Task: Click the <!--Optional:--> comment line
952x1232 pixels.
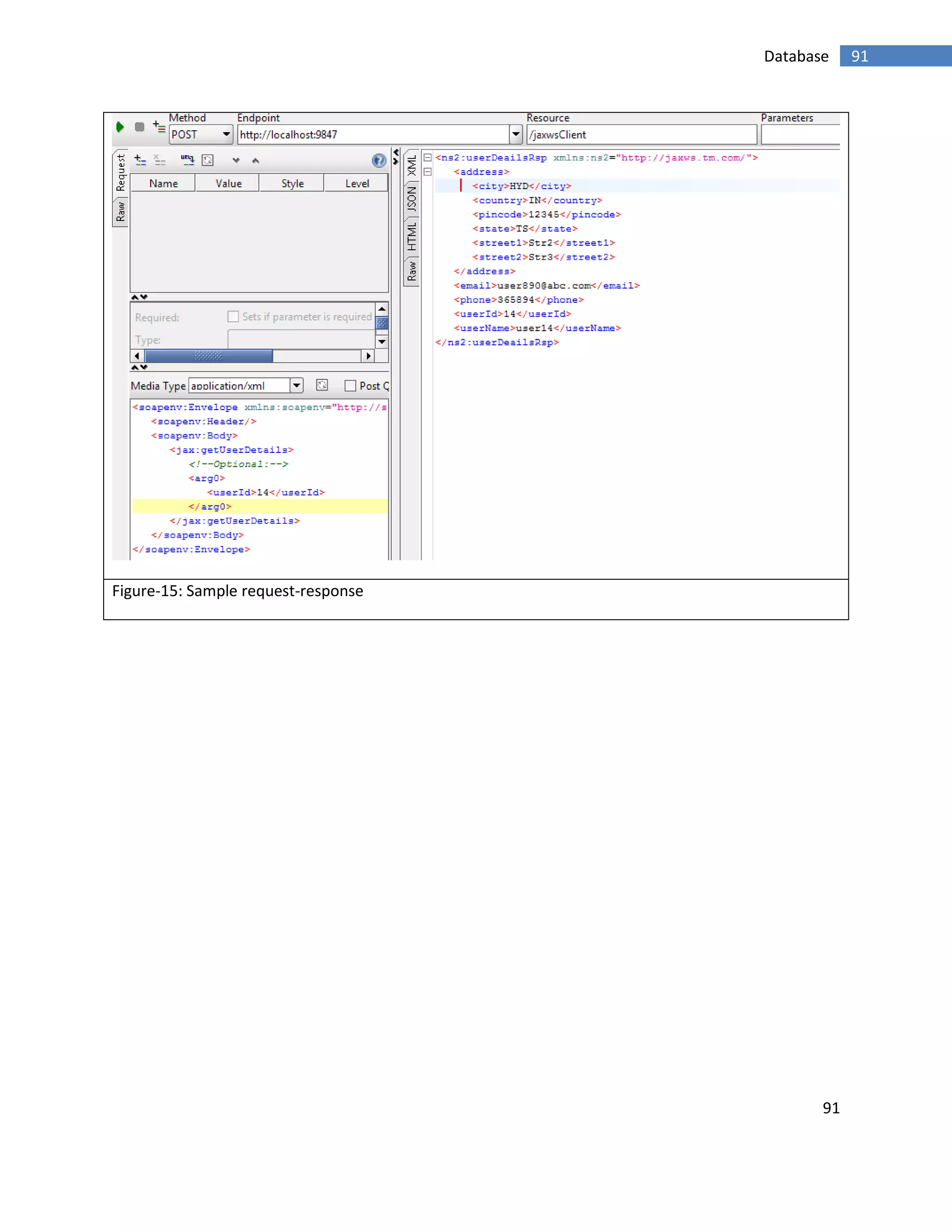Action: pos(238,464)
